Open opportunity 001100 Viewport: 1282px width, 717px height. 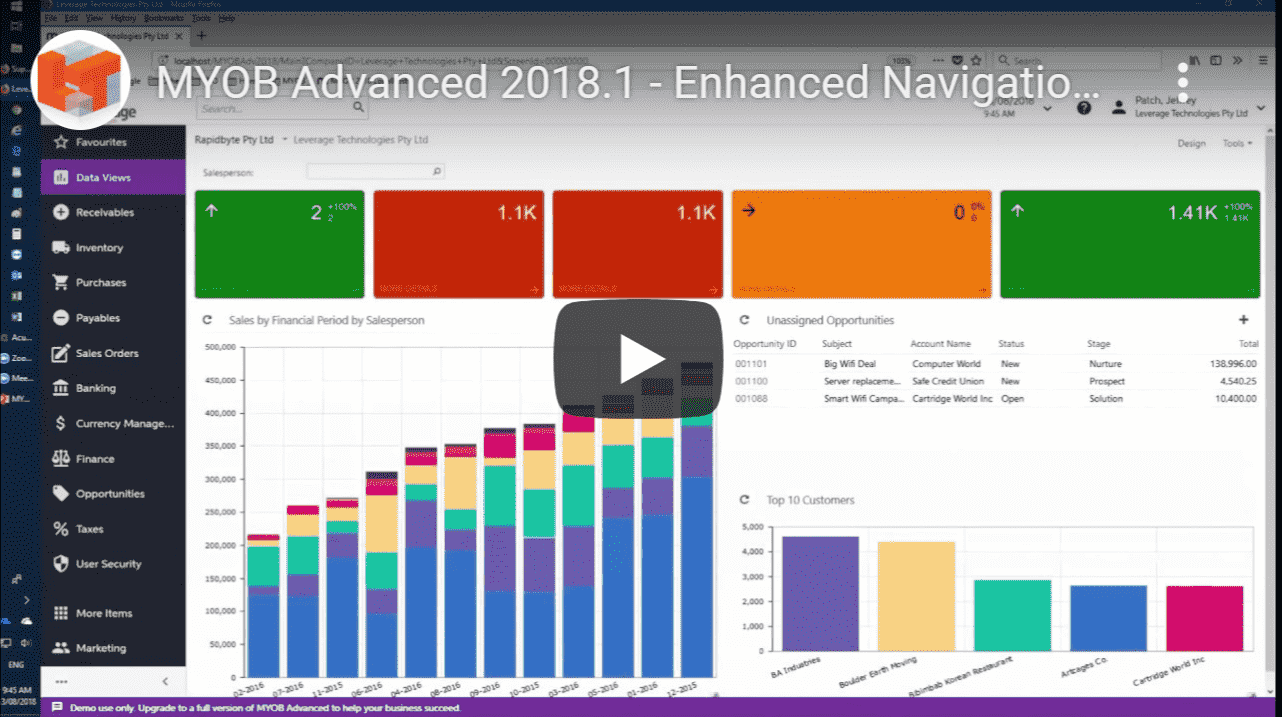click(751, 381)
